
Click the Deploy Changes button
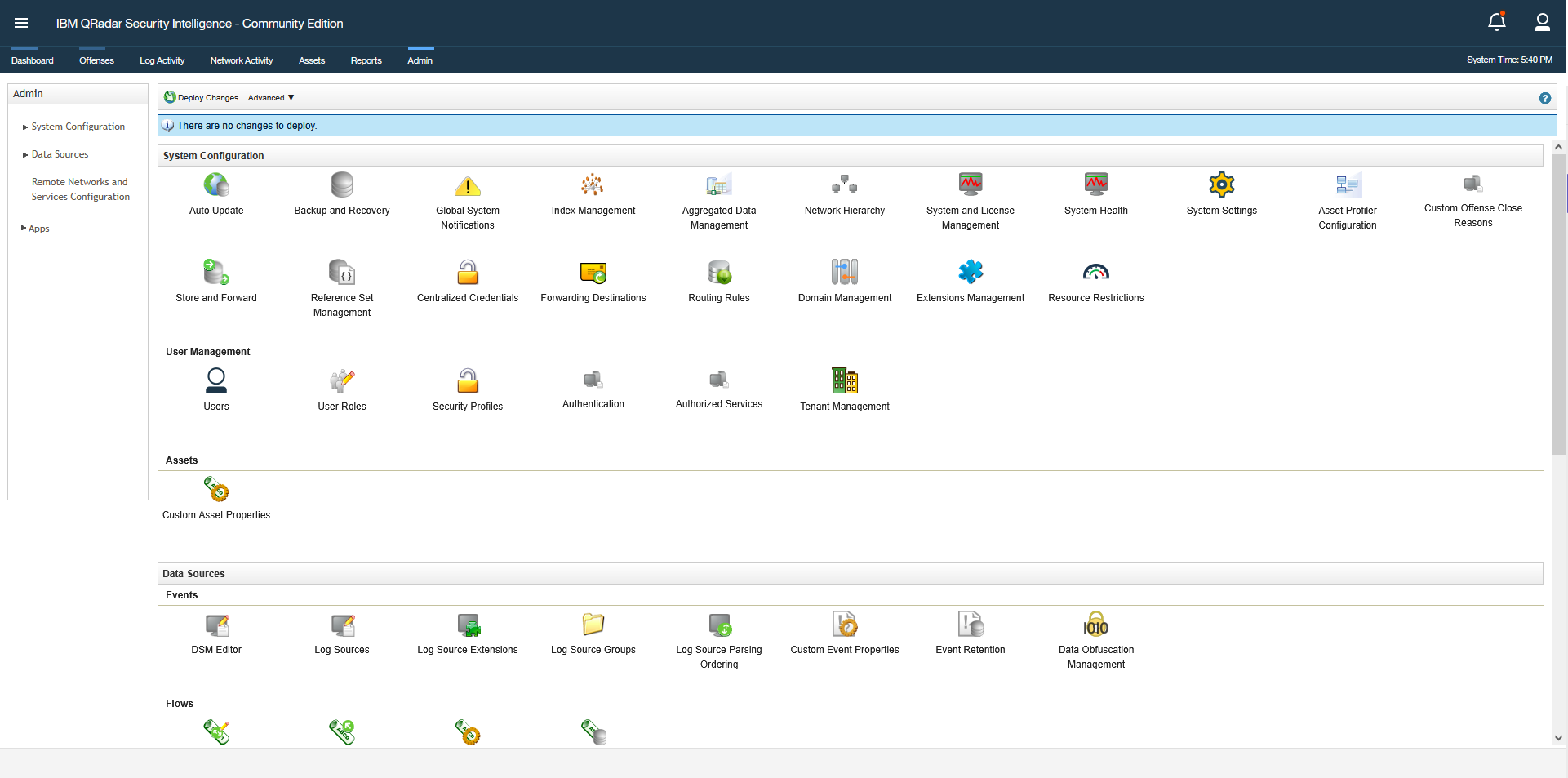click(202, 98)
